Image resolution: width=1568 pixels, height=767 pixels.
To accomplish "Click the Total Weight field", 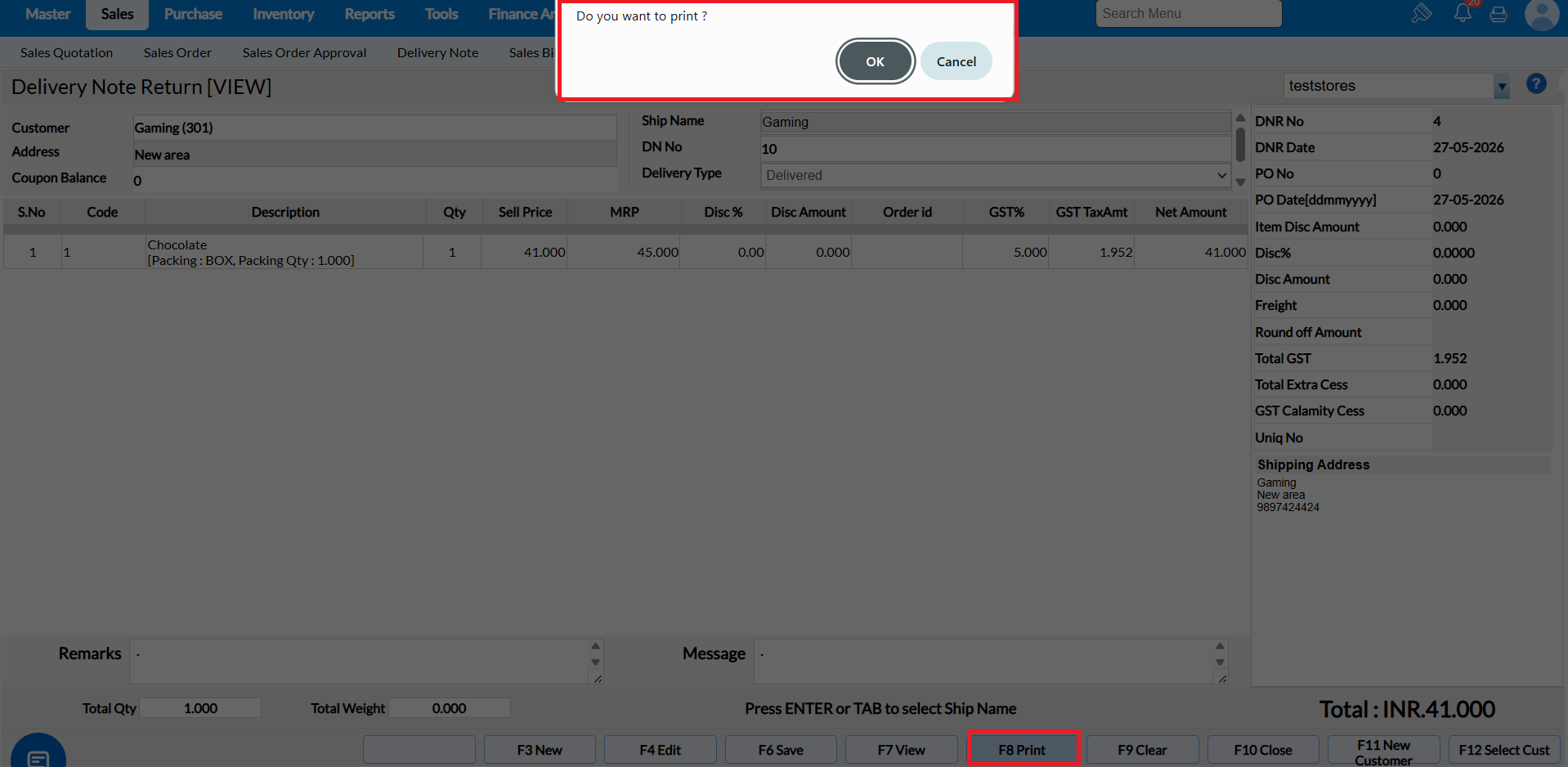I will [x=449, y=708].
